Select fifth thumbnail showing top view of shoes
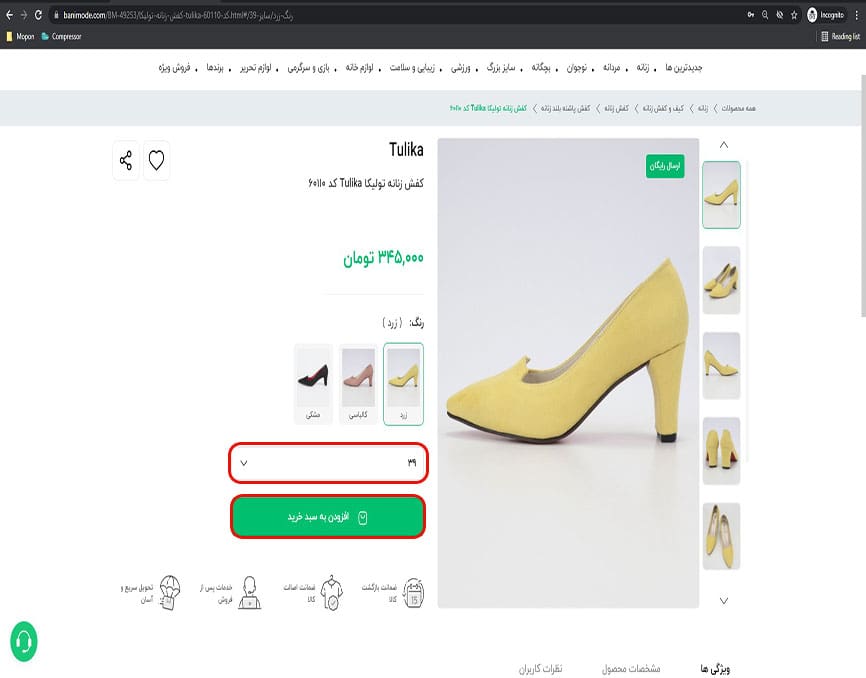The height and width of the screenshot is (678, 866). point(721,536)
